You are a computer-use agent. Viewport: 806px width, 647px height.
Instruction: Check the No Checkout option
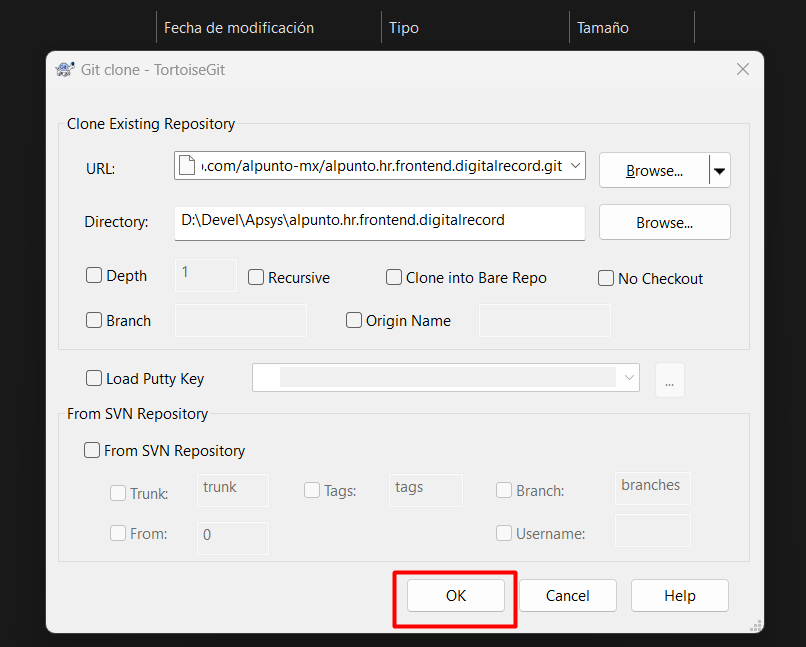point(606,279)
